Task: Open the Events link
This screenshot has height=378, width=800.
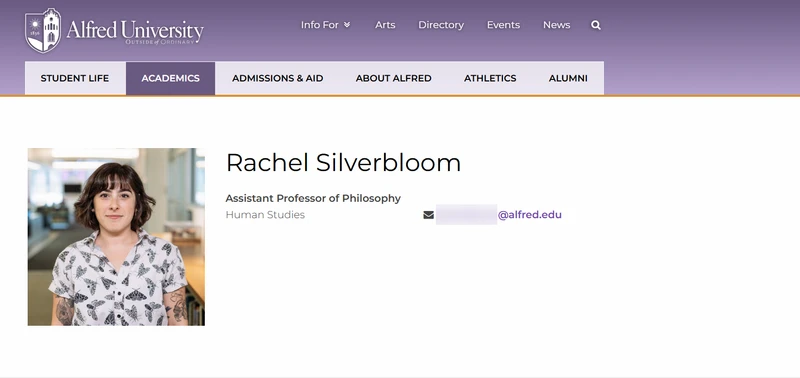Action: [x=503, y=25]
